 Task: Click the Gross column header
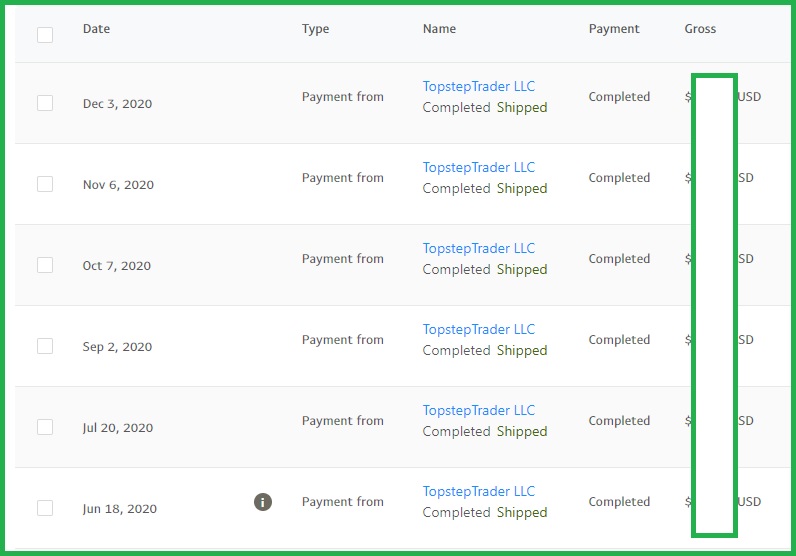(700, 29)
